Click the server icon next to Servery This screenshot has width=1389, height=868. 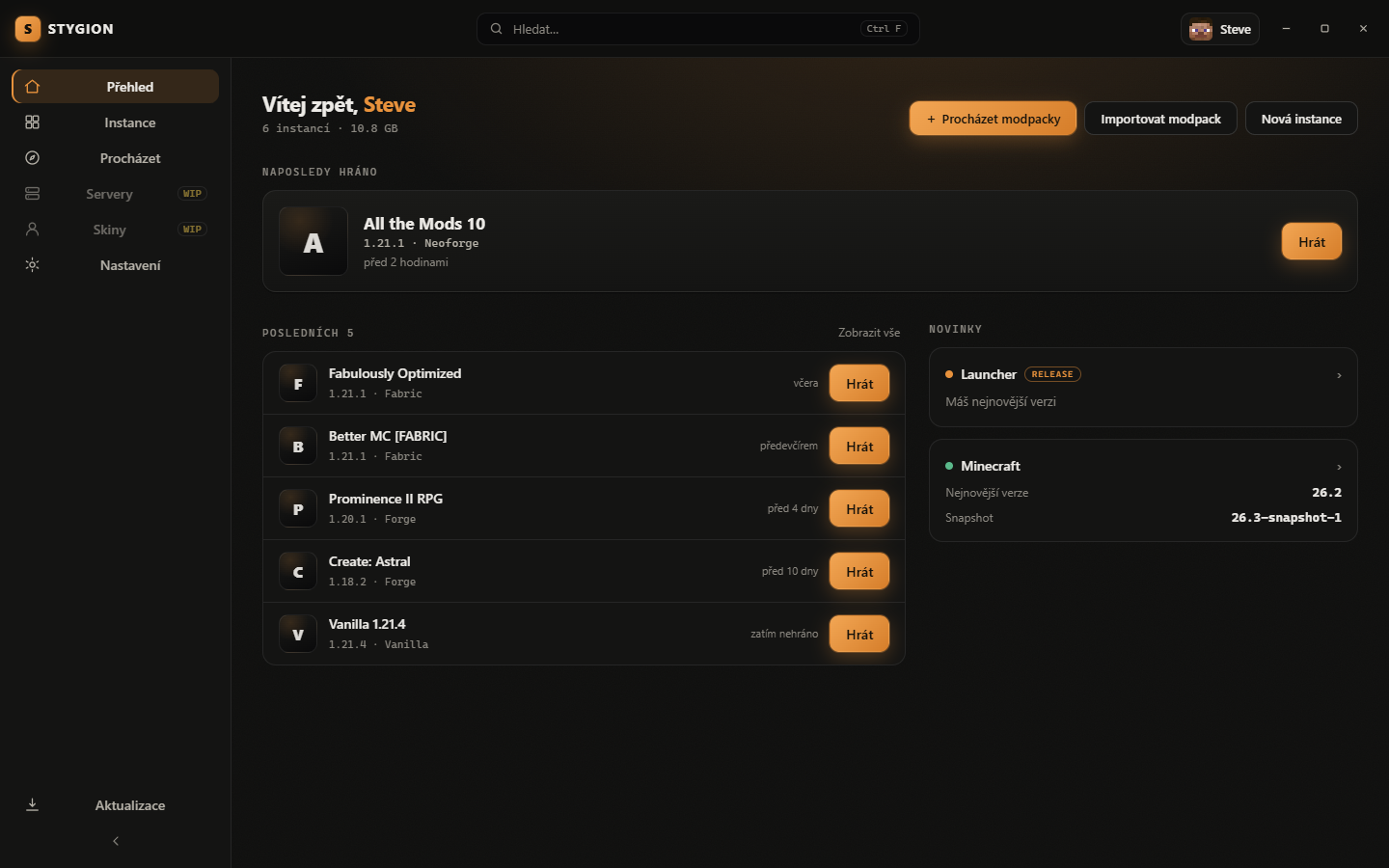click(x=32, y=194)
